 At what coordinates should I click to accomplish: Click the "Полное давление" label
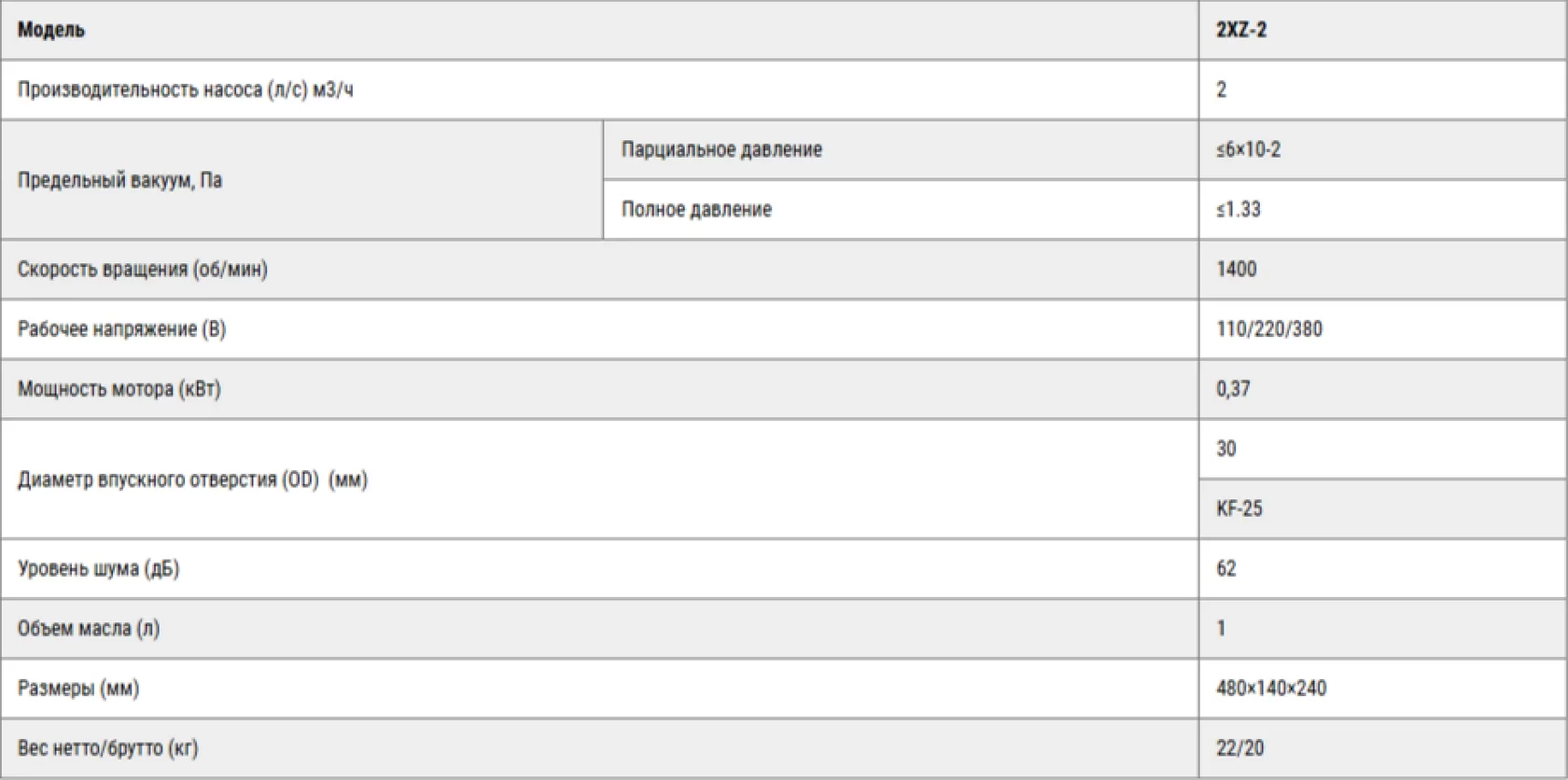point(696,209)
